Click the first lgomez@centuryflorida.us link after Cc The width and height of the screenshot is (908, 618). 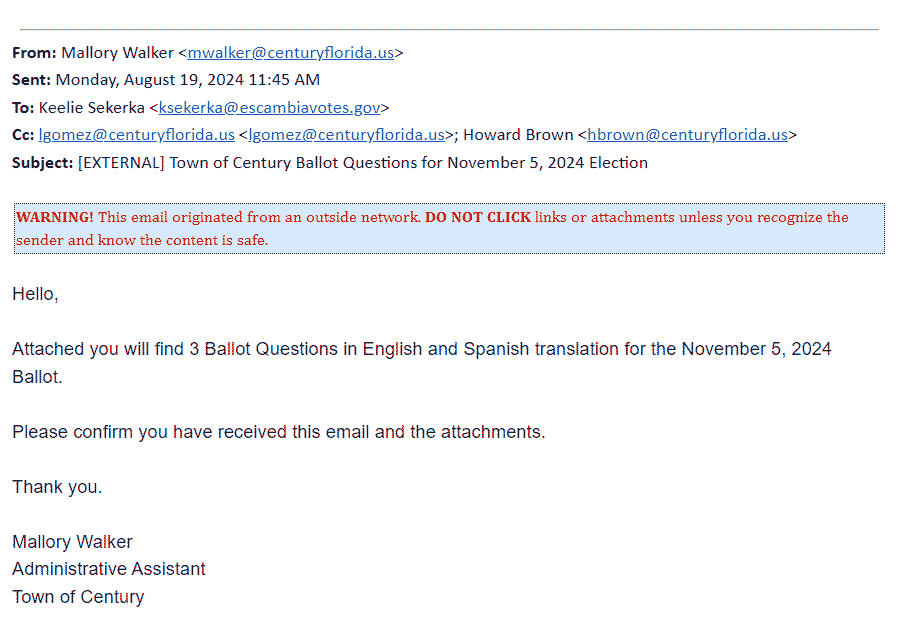point(137,135)
